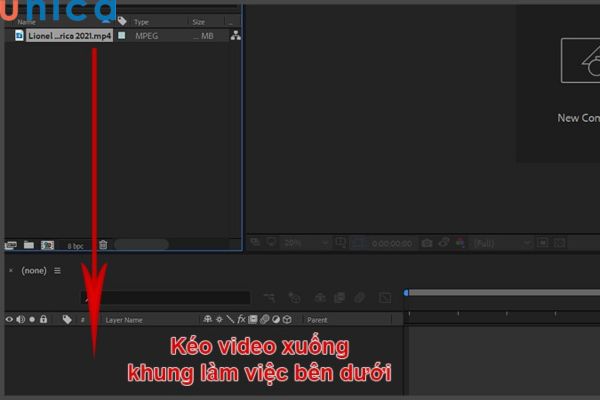Click the Quality slash column icon
The image size is (600, 400).
pos(230,319)
